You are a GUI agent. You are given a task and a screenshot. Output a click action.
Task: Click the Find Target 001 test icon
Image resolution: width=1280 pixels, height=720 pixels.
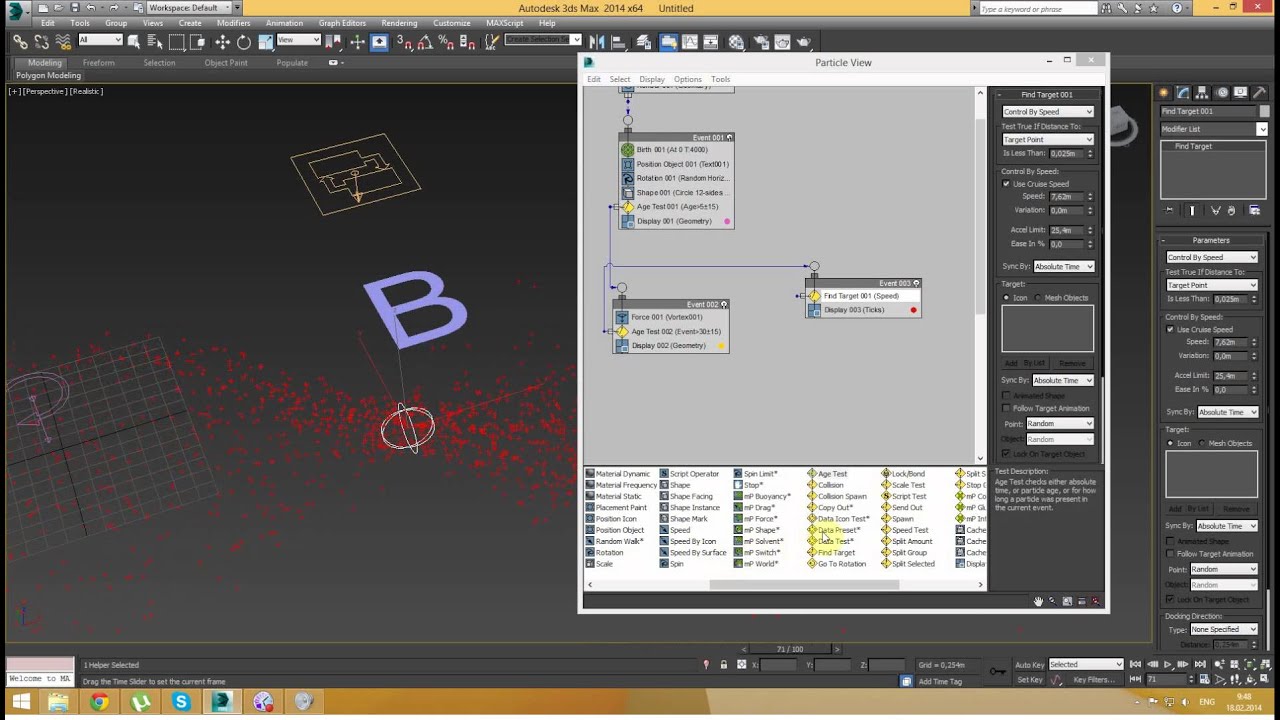coord(814,296)
